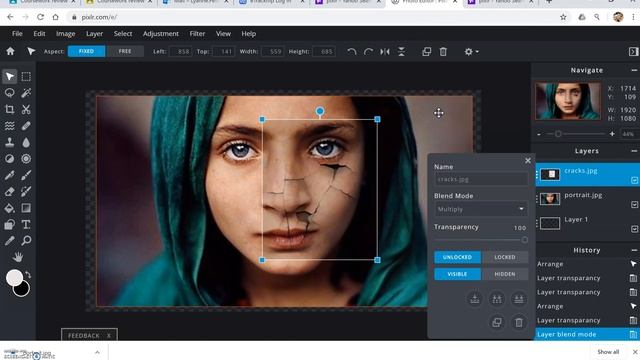Select the Cutout scissors tool
Screen dimensions: 640x360
click(26, 109)
